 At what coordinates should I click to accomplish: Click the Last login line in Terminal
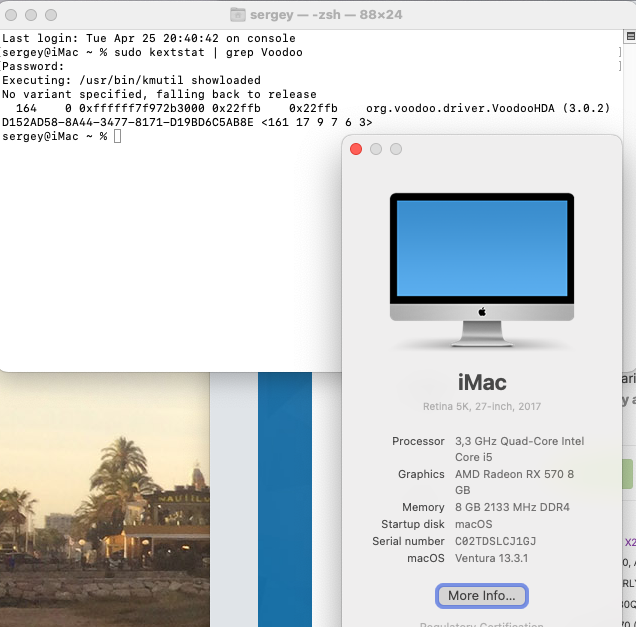click(149, 39)
